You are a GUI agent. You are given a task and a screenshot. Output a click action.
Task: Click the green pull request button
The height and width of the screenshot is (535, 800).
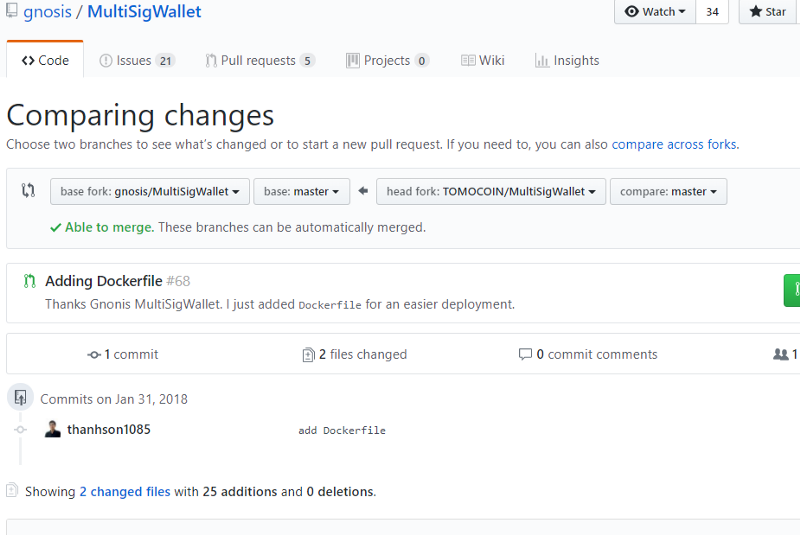tap(792, 290)
